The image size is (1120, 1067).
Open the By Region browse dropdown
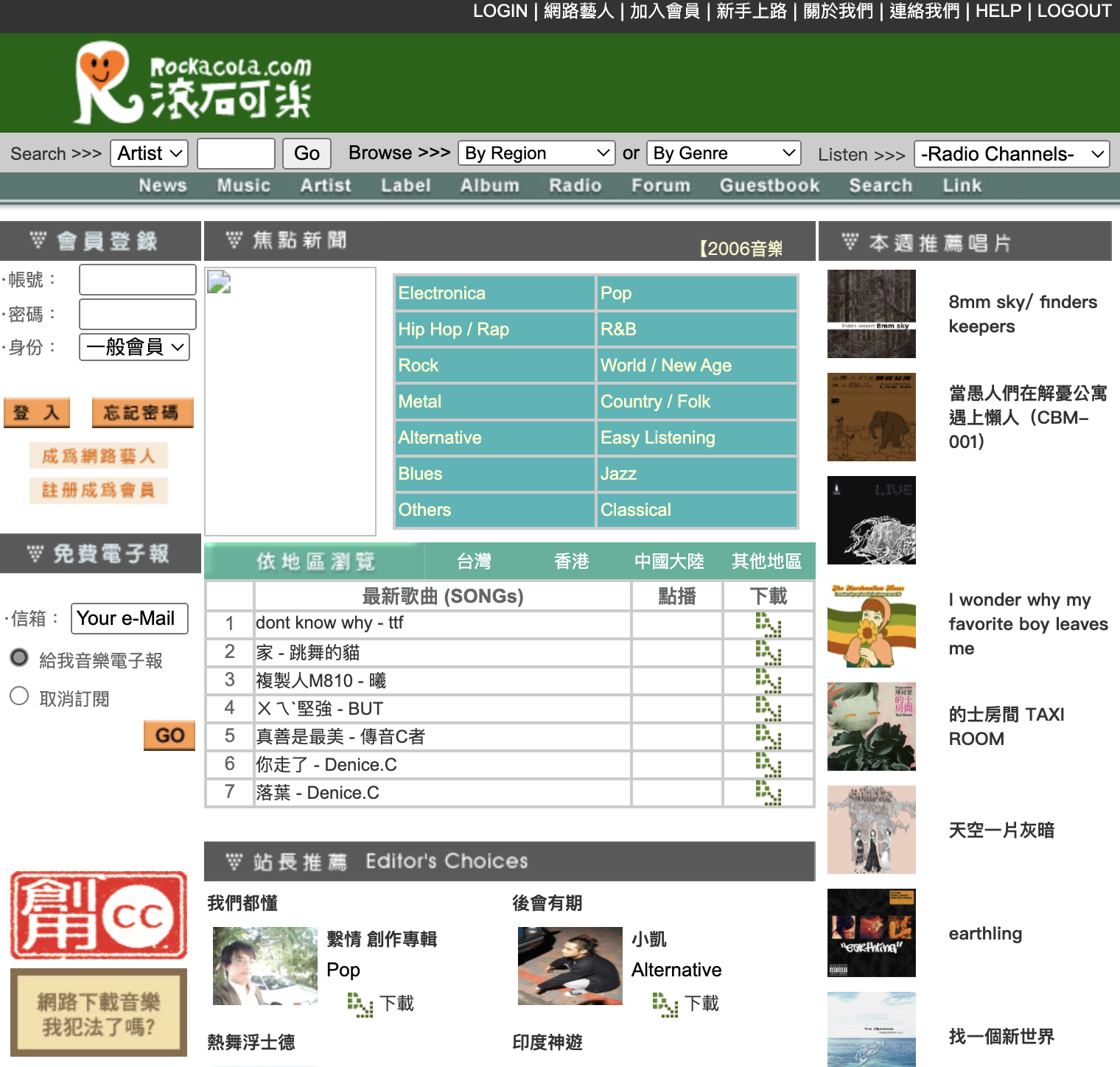[536, 153]
